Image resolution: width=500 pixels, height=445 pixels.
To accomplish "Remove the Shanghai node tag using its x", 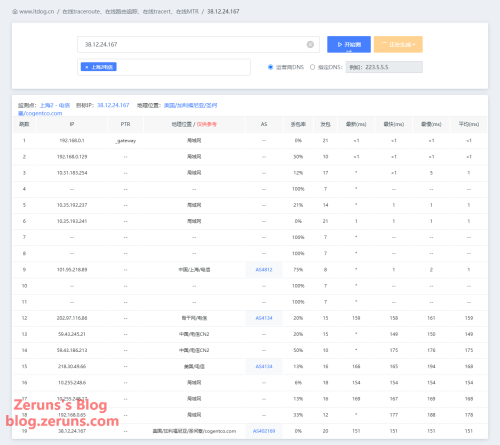I will coord(86,67).
